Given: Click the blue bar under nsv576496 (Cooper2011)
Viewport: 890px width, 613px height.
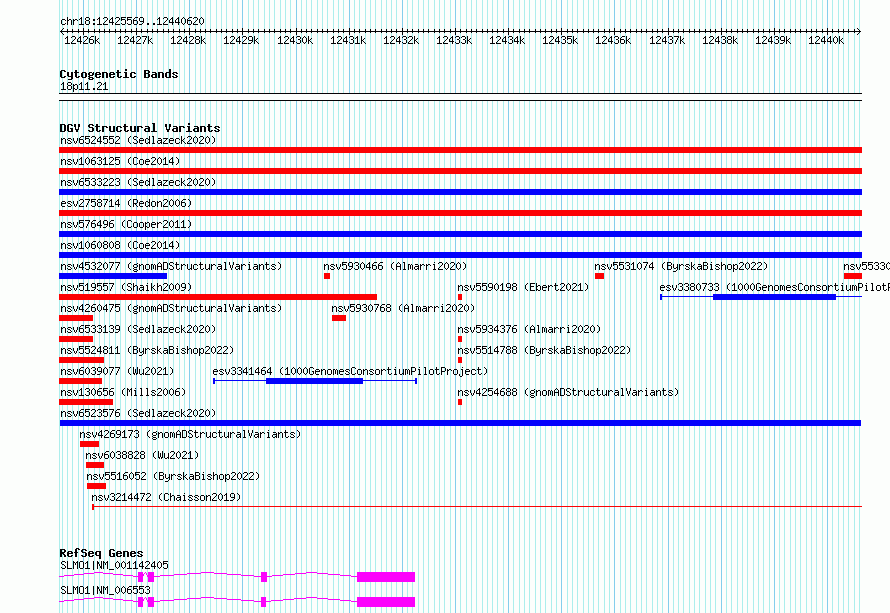Looking at the screenshot, I should (460, 234).
